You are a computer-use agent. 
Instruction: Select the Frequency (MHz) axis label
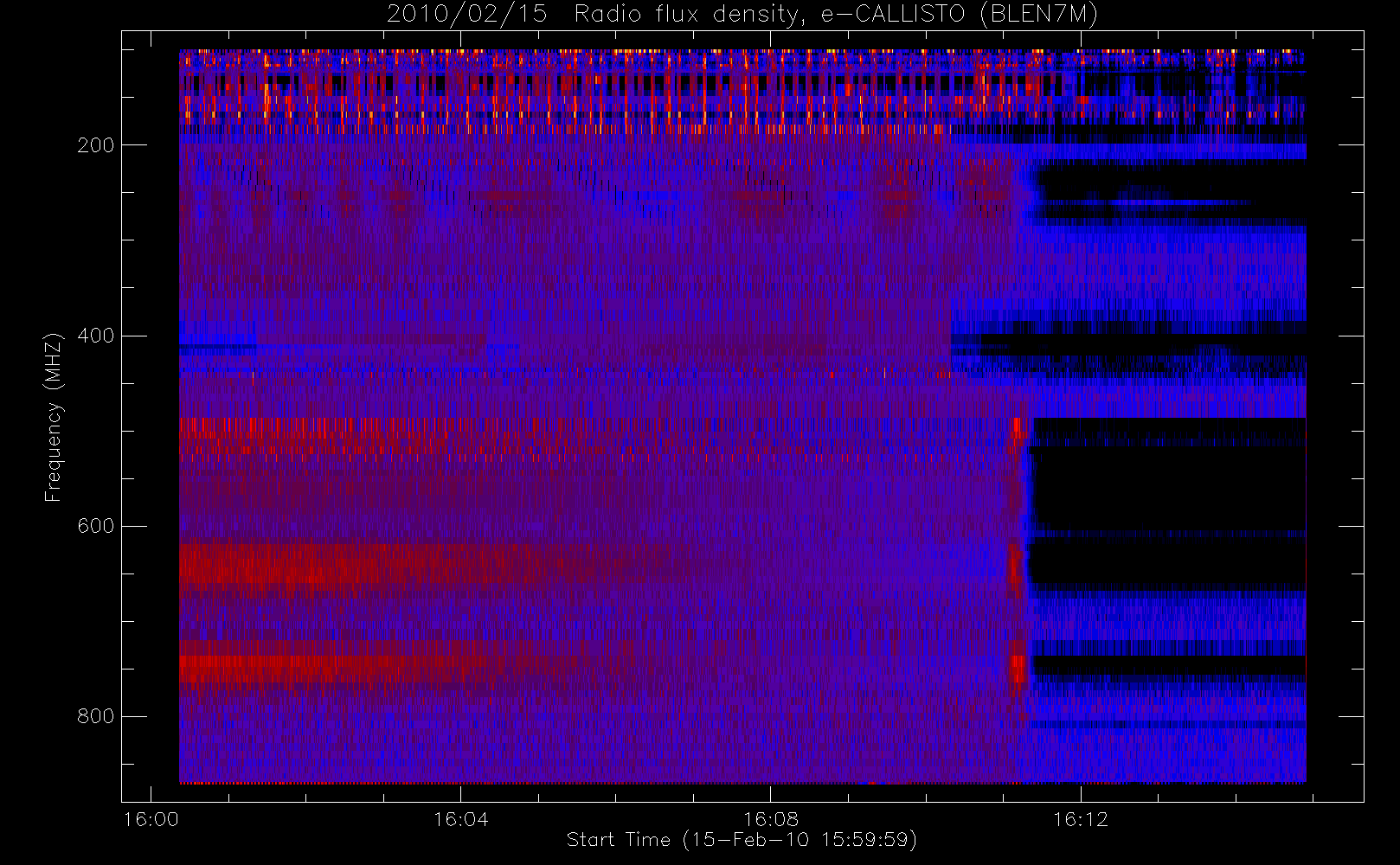54,417
